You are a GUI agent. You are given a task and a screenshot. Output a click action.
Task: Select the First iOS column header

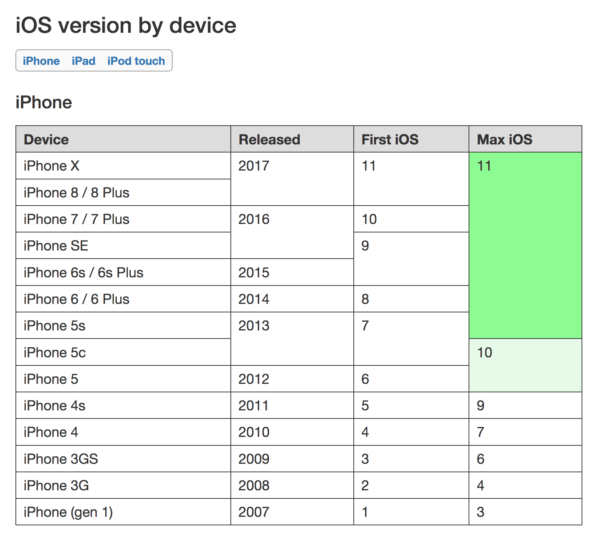(x=389, y=139)
